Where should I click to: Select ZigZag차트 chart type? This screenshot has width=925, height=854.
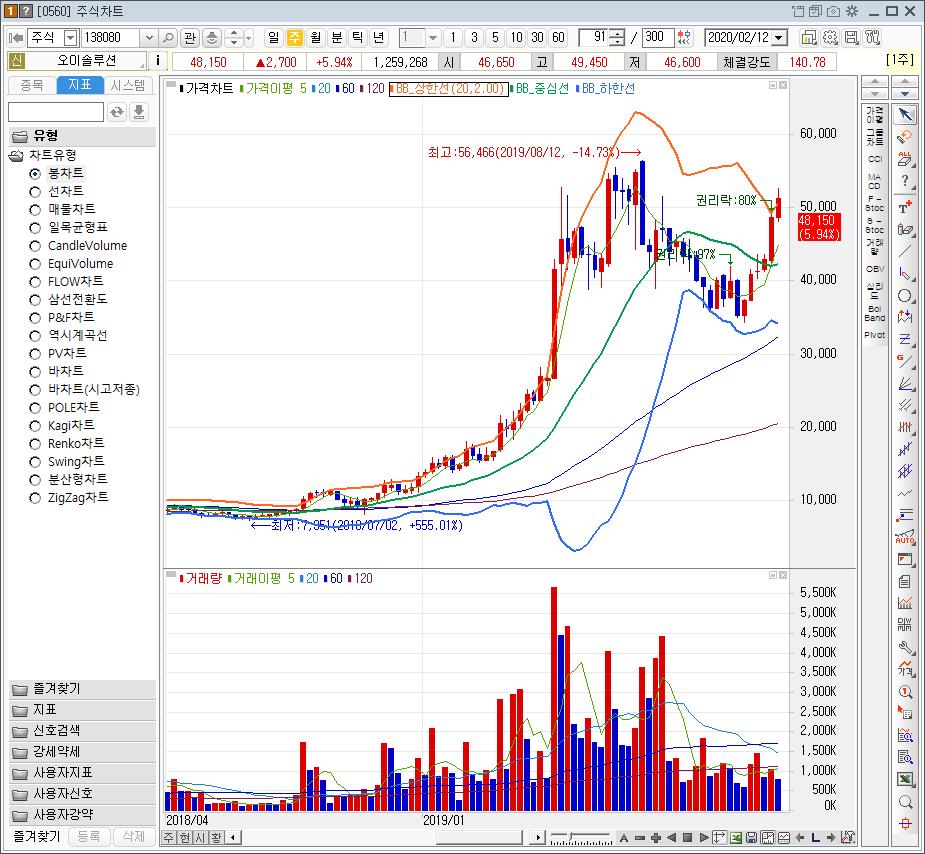tap(69, 498)
